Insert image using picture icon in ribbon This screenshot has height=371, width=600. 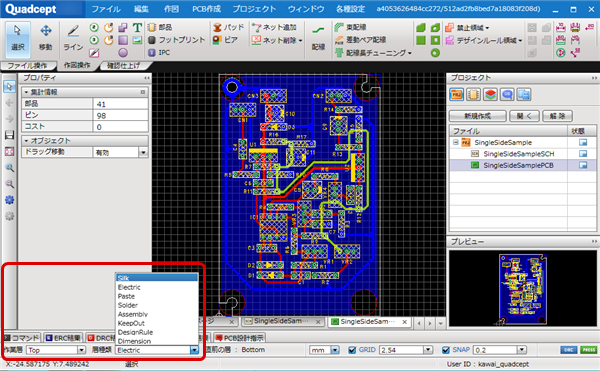click(x=137, y=40)
